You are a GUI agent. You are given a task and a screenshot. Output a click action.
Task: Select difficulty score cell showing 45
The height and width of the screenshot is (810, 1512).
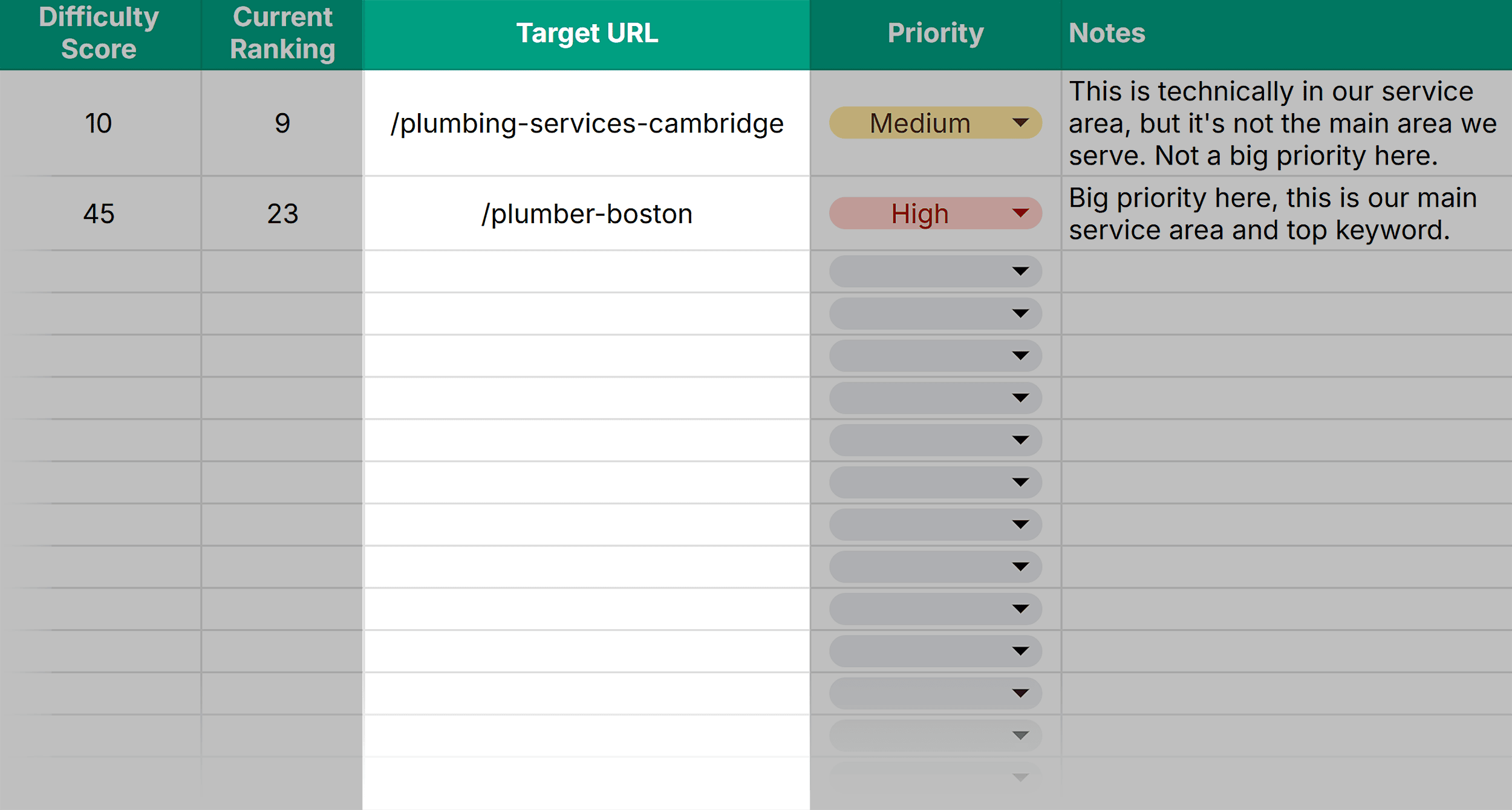coord(100,214)
